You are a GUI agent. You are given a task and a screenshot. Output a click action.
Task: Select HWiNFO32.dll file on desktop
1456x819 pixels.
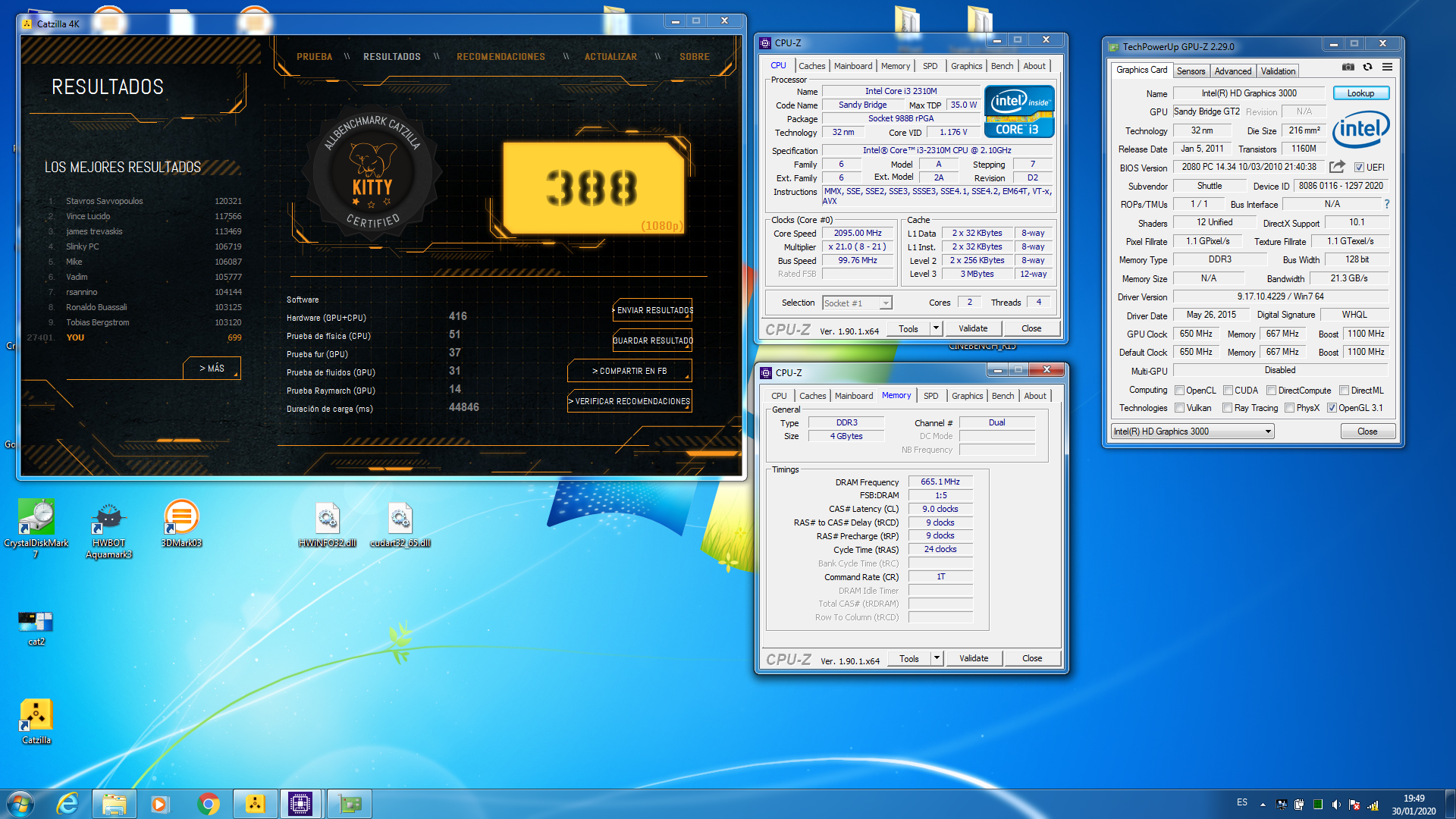(327, 524)
